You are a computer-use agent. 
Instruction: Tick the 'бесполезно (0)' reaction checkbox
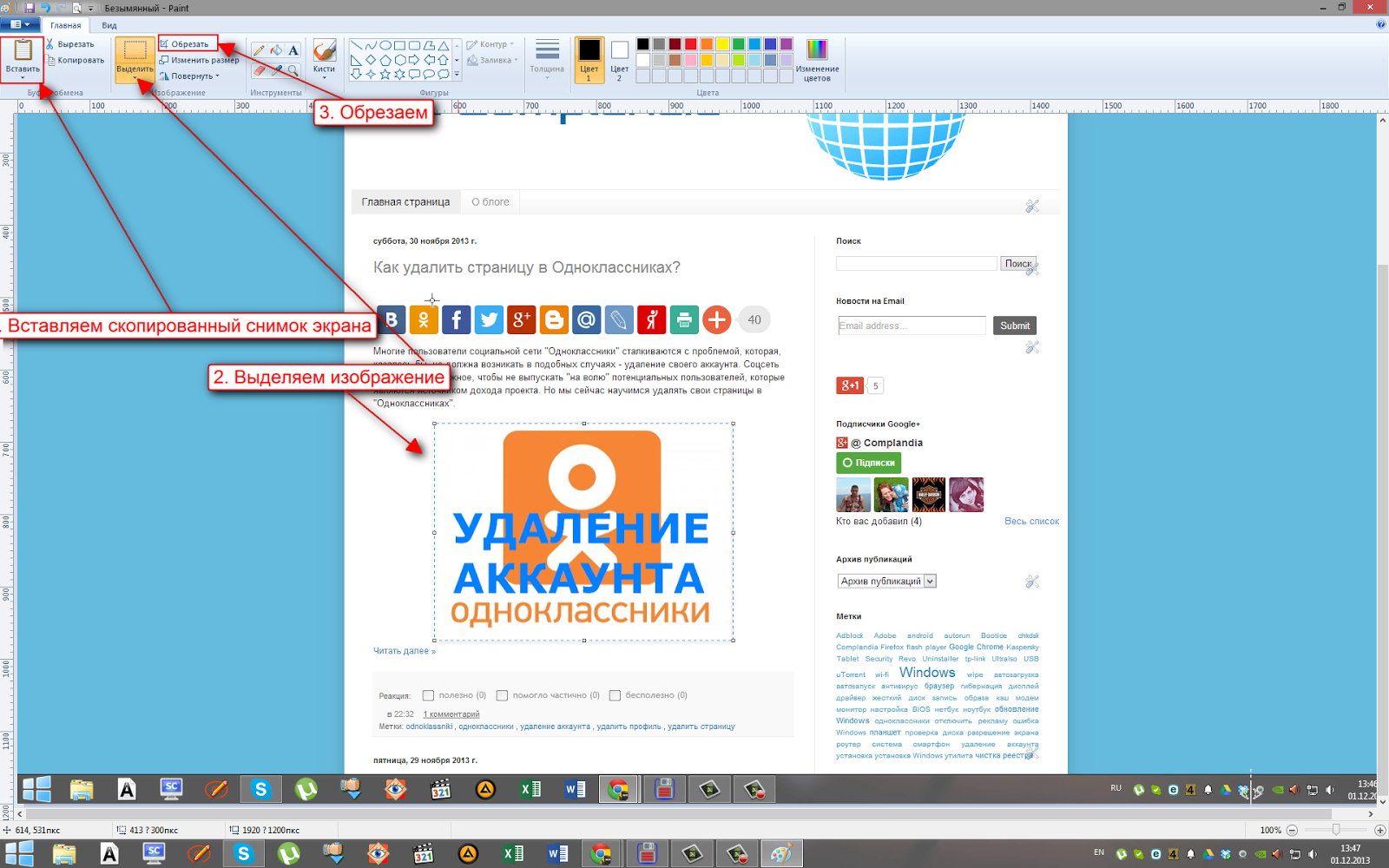point(615,695)
